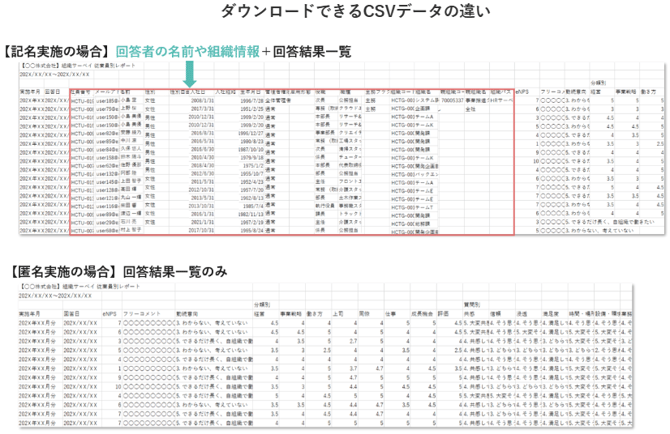The height and width of the screenshot is (434, 670).
Task: Click the 回答日 header in the anonymous sheet
Action: point(72,314)
